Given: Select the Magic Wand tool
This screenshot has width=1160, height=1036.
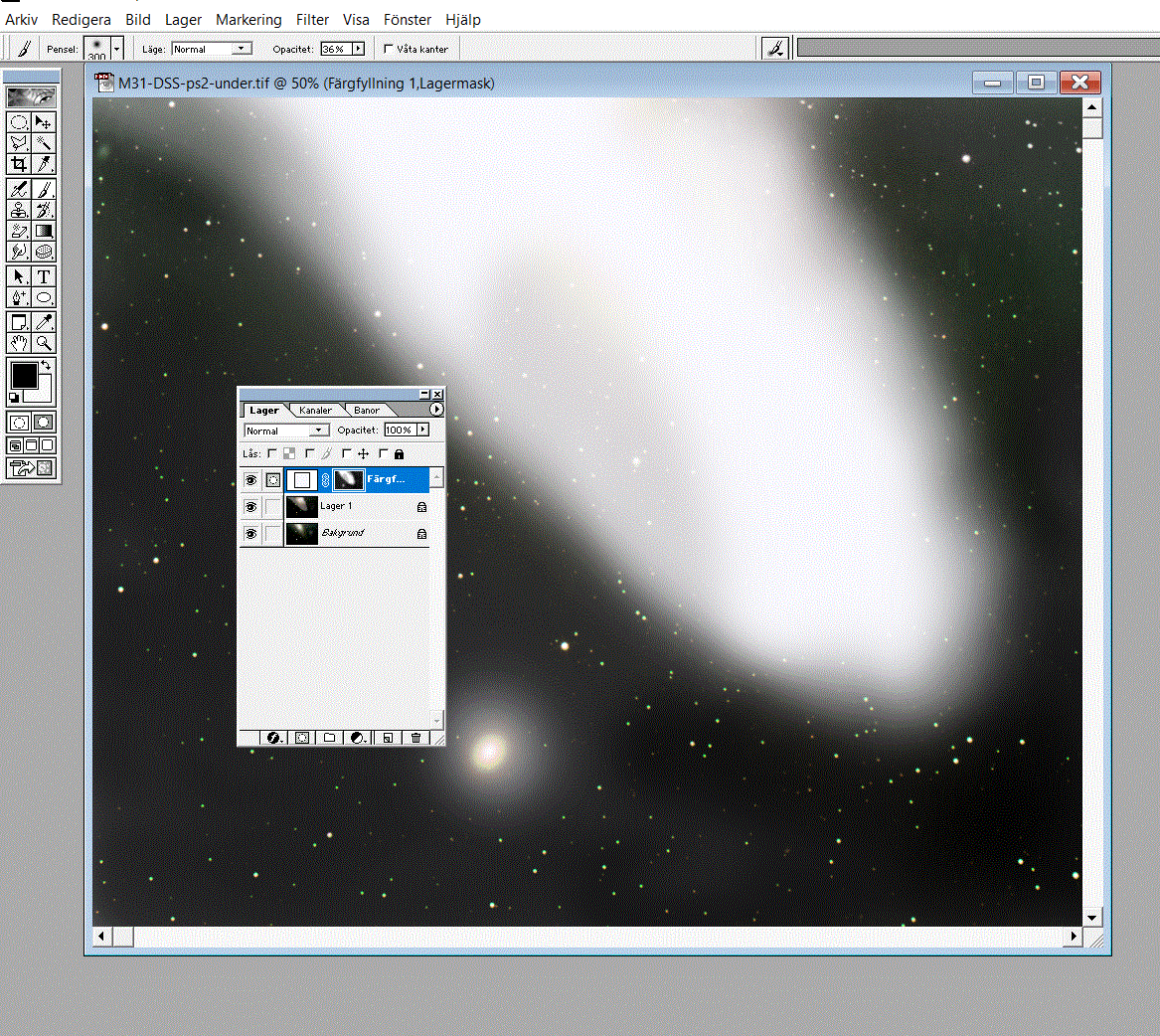Looking at the screenshot, I should (x=44, y=143).
